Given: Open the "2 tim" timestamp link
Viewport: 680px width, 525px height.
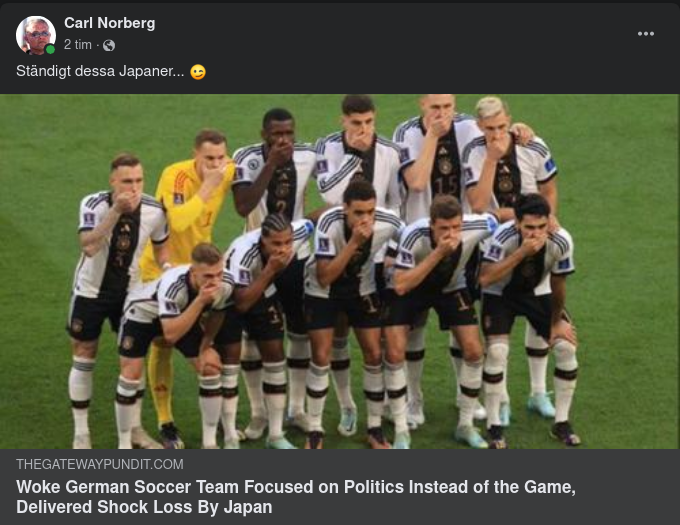Looking at the screenshot, I should [78, 45].
